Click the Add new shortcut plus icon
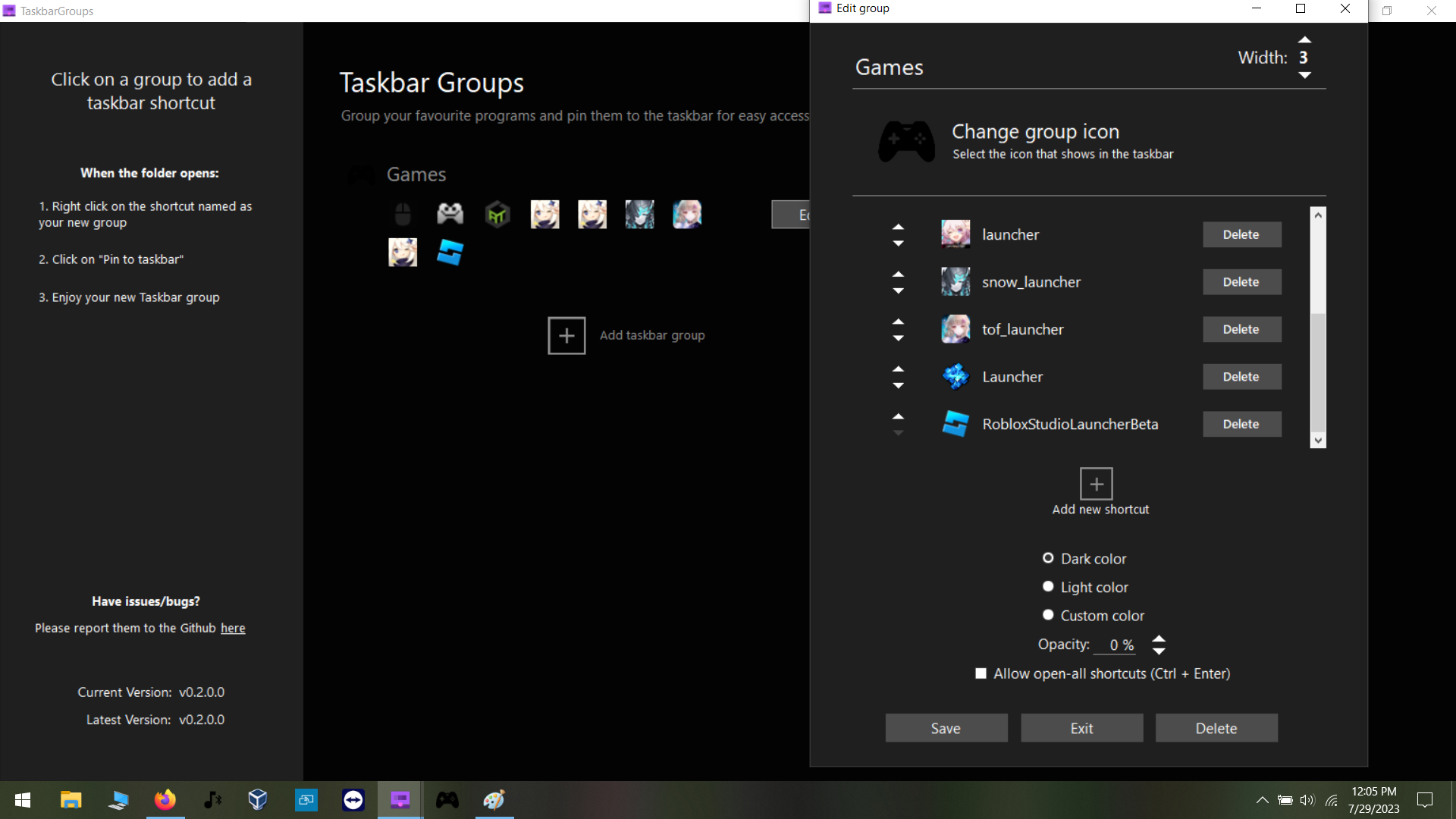1456x819 pixels. coord(1096,482)
